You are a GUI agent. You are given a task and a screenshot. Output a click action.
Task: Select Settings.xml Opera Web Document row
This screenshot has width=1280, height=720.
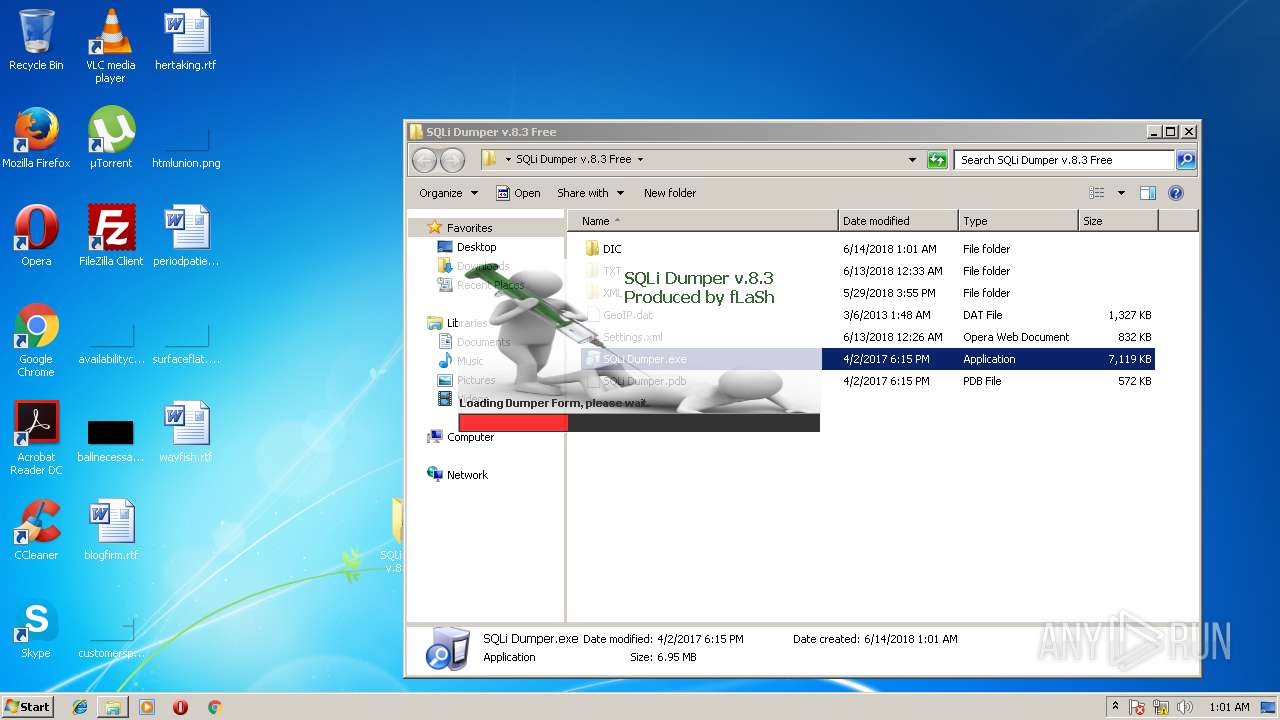click(866, 337)
